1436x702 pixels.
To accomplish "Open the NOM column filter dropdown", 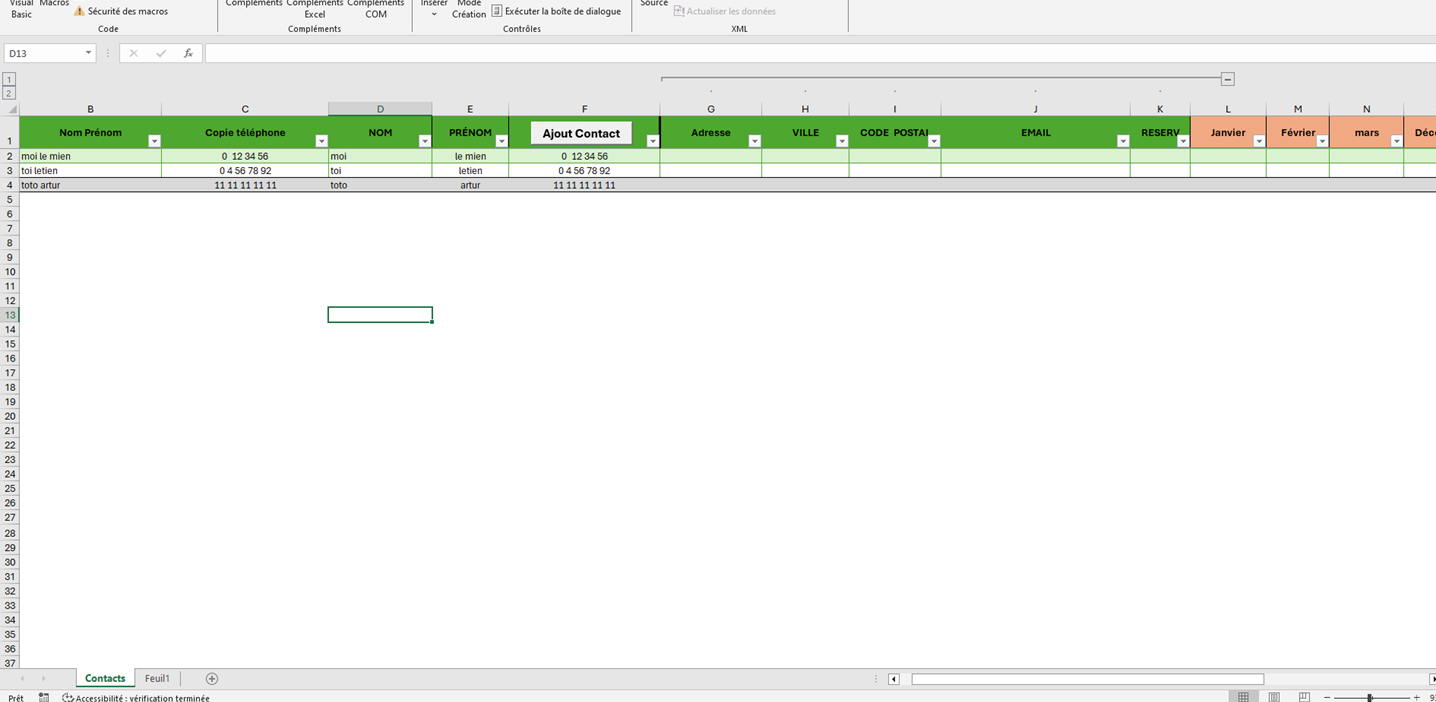I will click(424, 142).
